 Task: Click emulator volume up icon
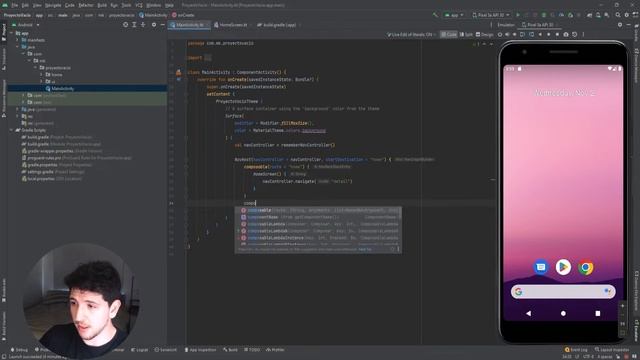[507, 35]
